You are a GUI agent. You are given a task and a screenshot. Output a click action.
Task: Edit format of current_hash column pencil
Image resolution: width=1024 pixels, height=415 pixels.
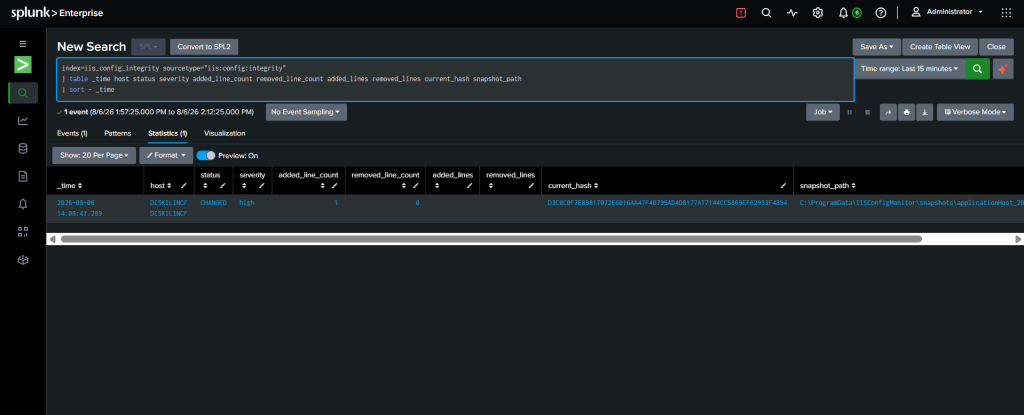coord(783,186)
